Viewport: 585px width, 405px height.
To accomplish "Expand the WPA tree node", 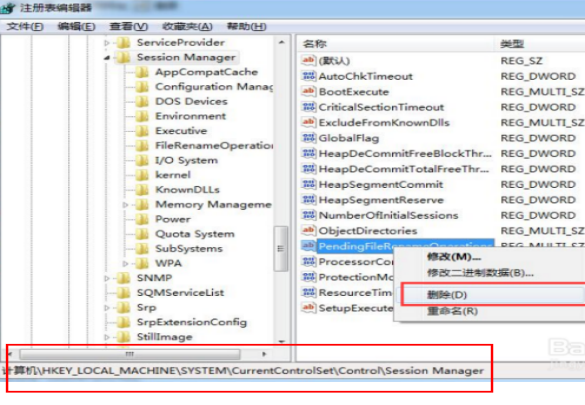I will pyautogui.click(x=126, y=264).
